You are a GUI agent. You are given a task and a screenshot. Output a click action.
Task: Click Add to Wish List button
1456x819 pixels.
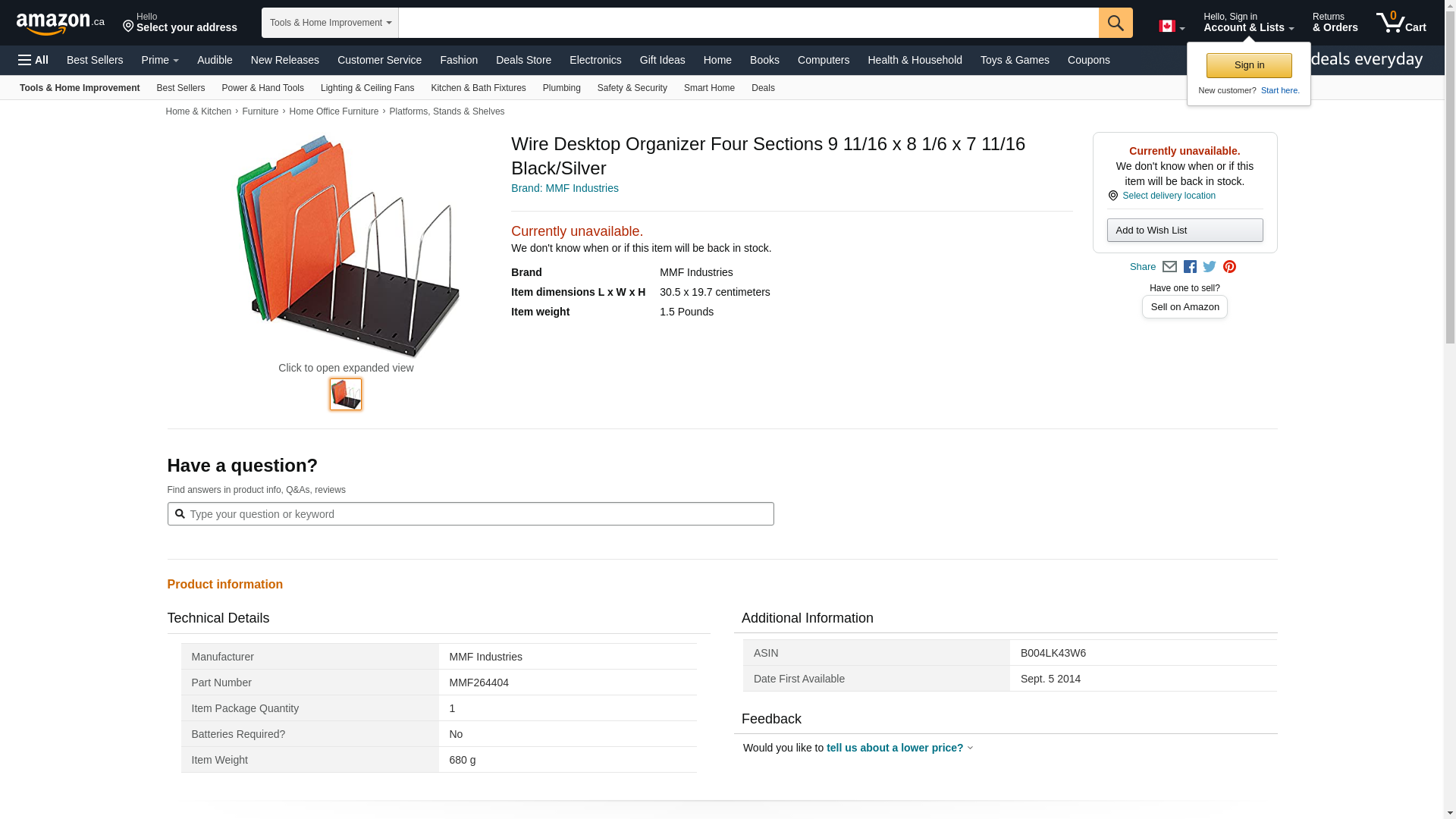click(1184, 231)
